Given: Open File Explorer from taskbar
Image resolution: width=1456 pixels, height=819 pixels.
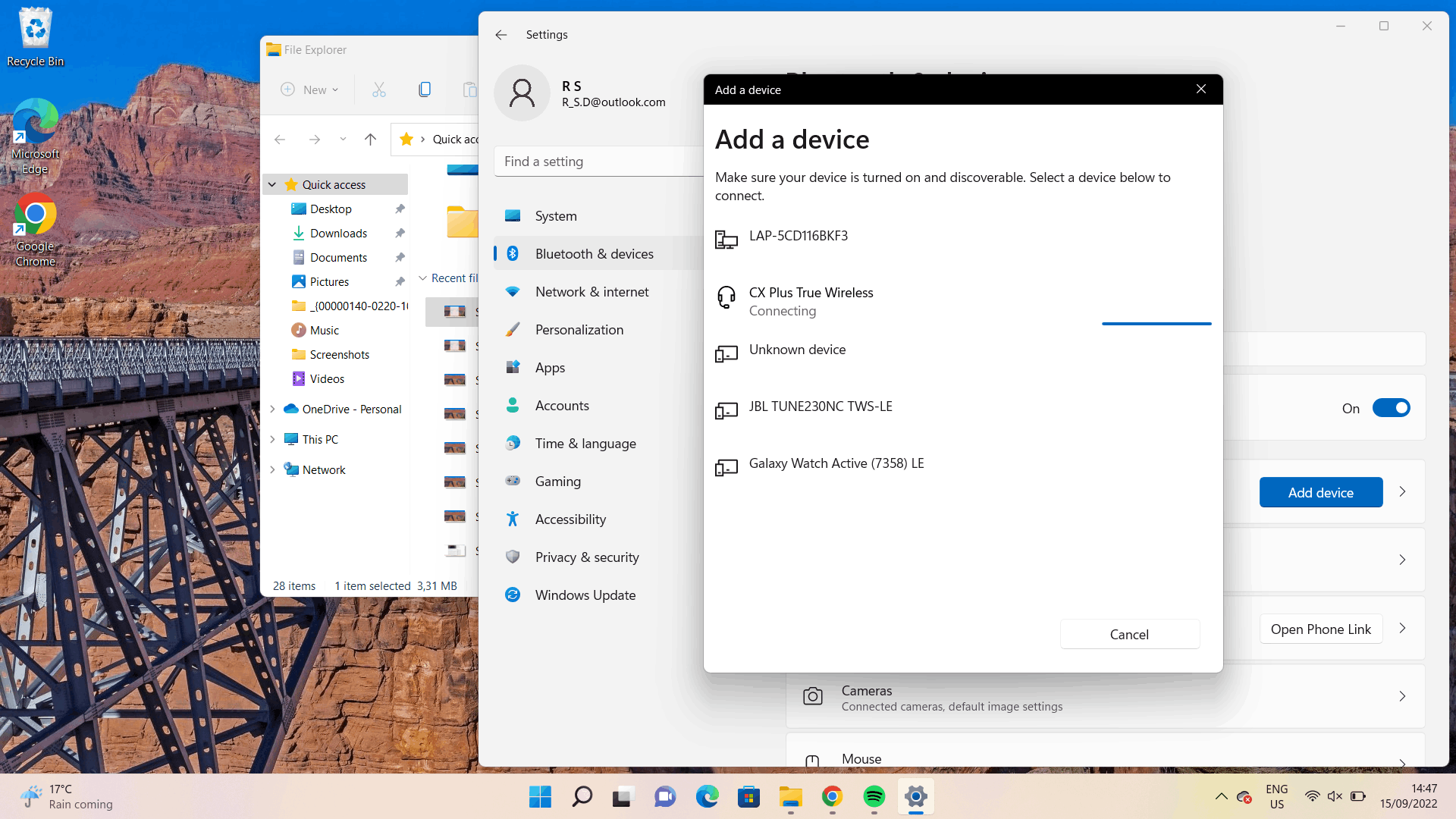Looking at the screenshot, I should (x=790, y=796).
